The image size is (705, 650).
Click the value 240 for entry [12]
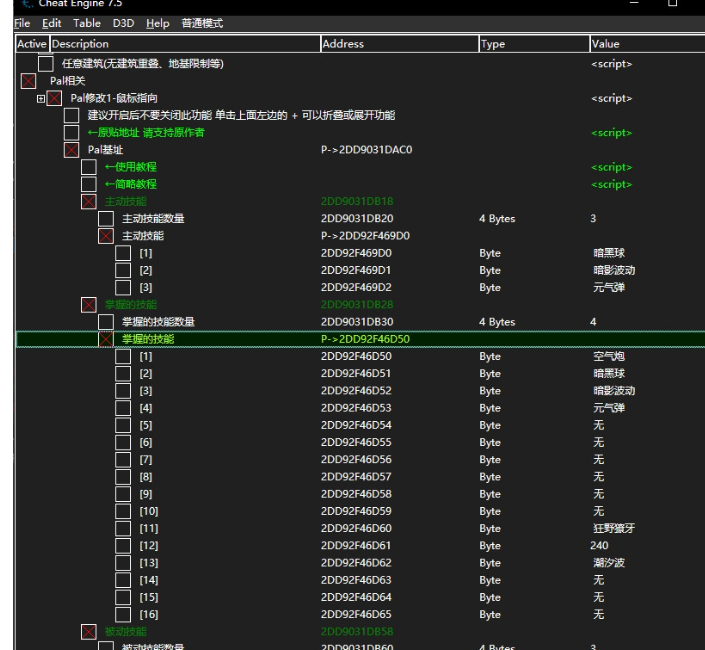tap(599, 546)
